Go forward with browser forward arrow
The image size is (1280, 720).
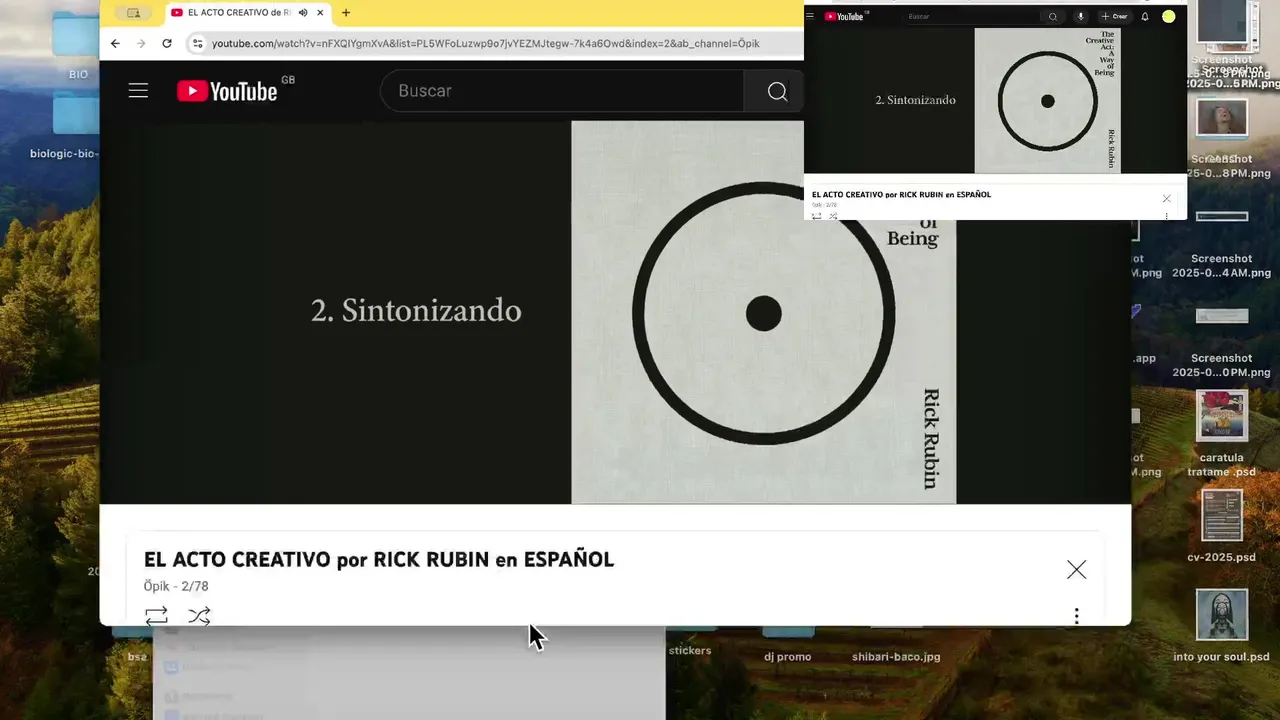[141, 43]
